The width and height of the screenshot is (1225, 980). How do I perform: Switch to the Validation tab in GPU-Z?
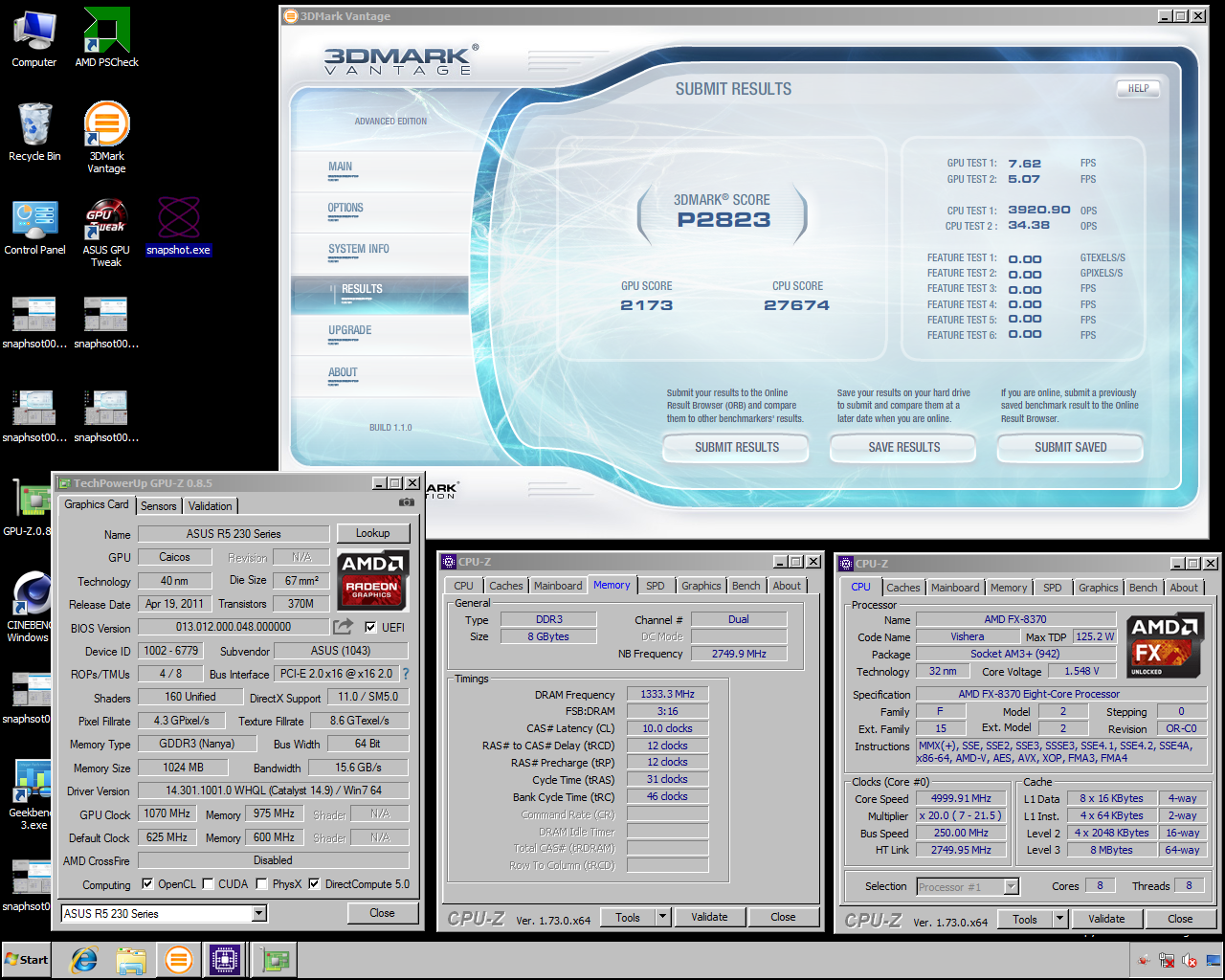click(x=211, y=506)
